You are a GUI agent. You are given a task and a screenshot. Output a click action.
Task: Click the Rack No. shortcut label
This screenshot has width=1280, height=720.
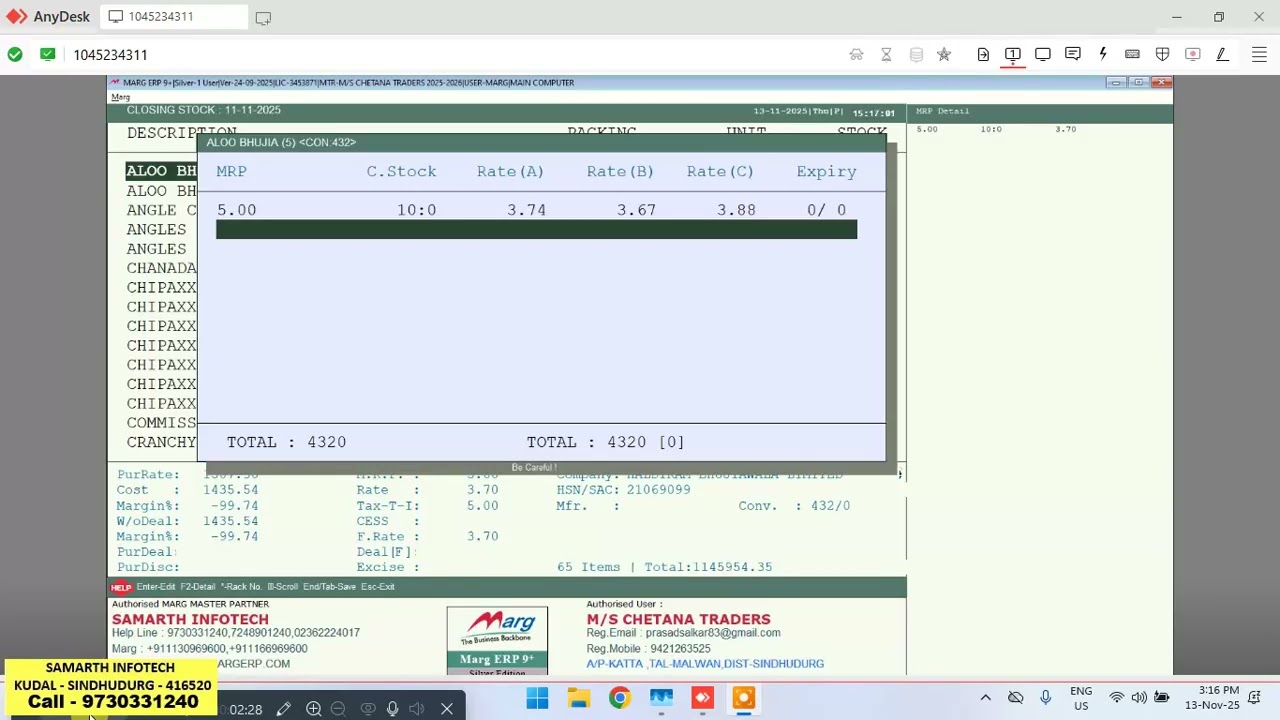(x=241, y=587)
